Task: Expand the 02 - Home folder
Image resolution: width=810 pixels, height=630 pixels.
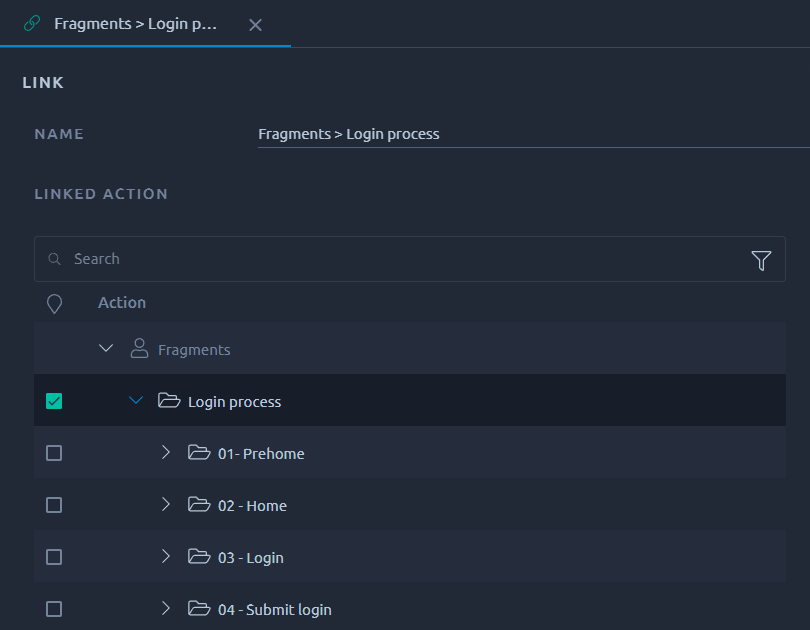Action: (x=165, y=504)
